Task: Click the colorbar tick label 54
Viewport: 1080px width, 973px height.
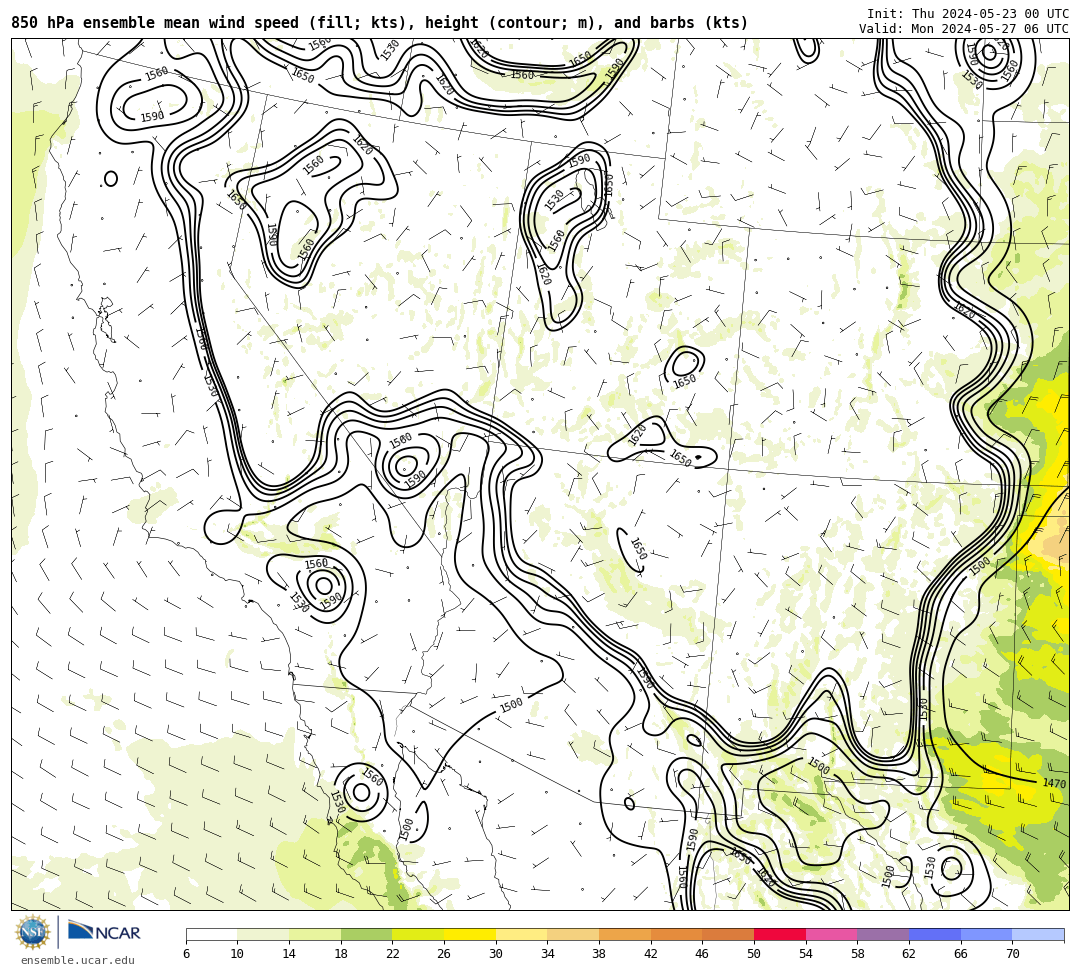Action: coord(805,954)
